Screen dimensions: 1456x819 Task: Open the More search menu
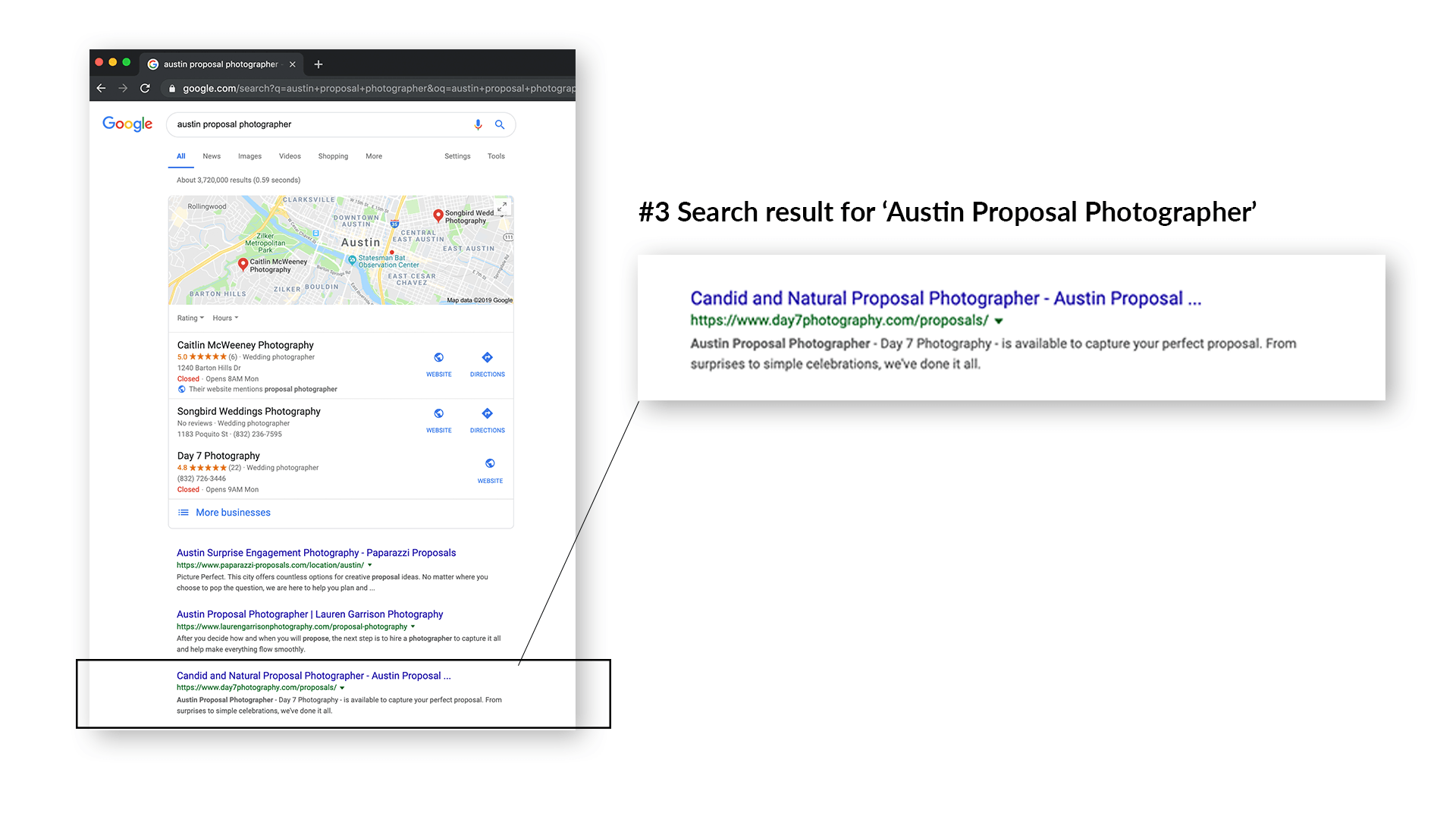(374, 156)
